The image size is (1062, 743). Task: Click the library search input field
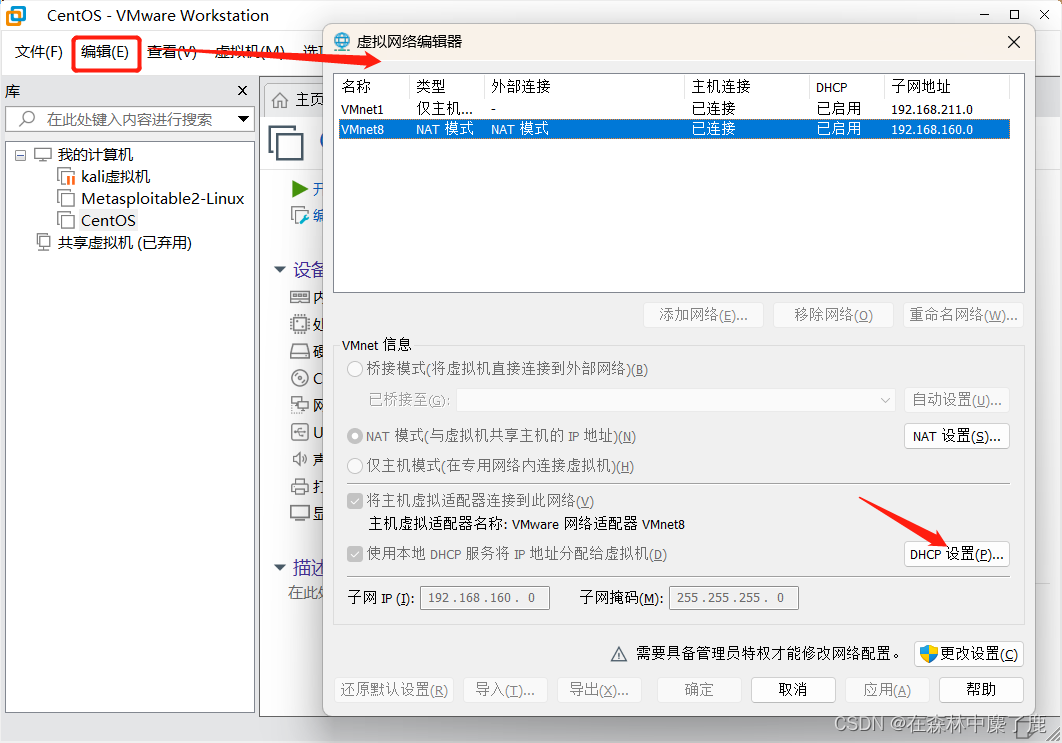129,119
